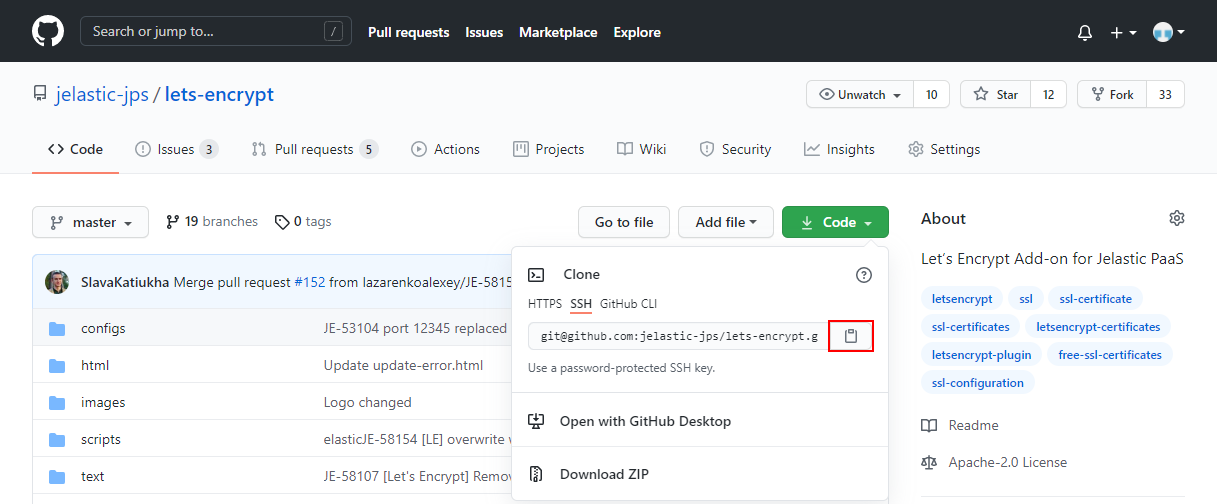The image size is (1217, 504).
Task: Open Explore in top navigation
Action: [x=637, y=32]
